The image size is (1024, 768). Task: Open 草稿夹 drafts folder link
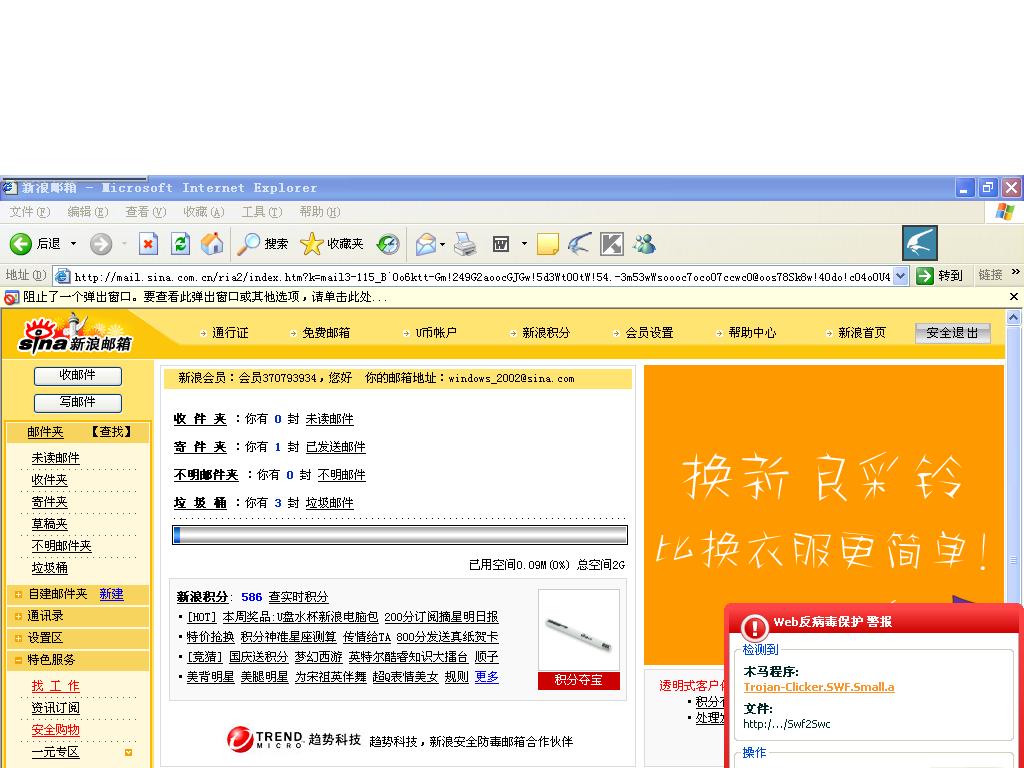coord(50,524)
